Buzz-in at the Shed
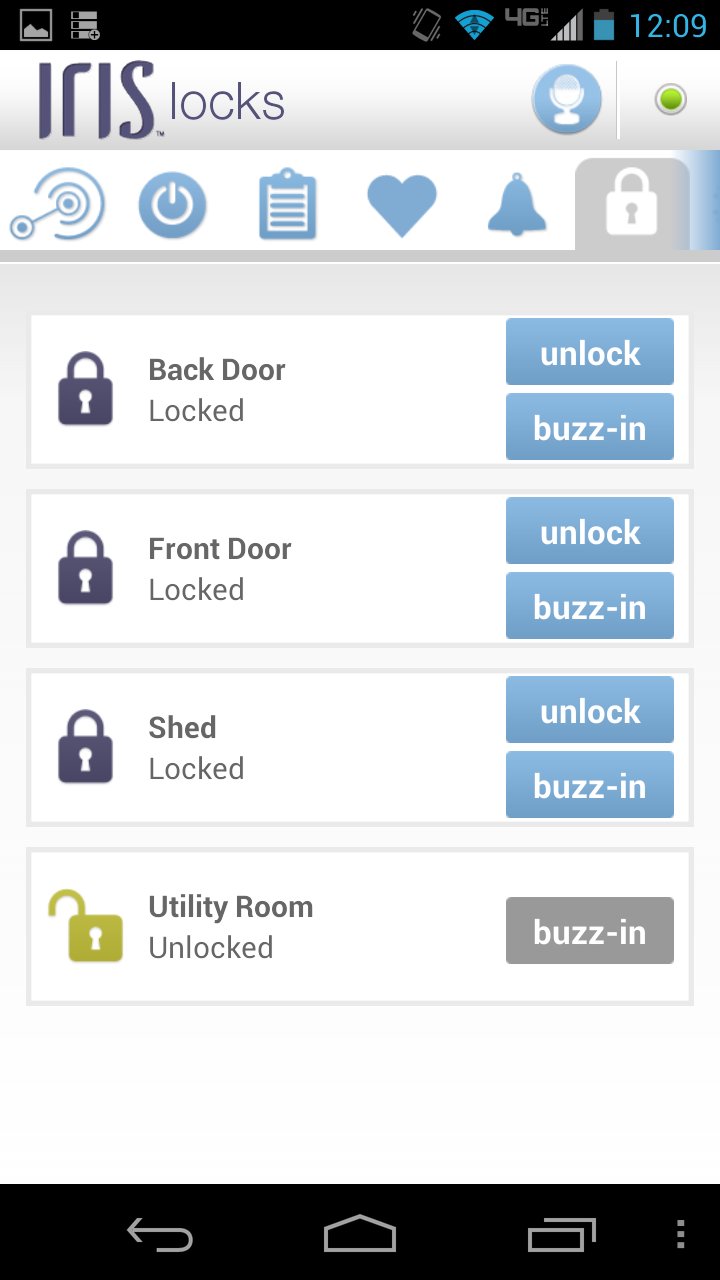Image resolution: width=720 pixels, height=1280 pixels. (590, 785)
